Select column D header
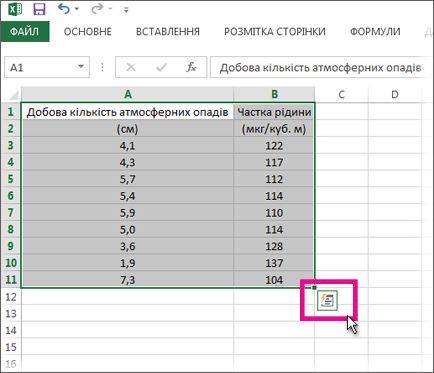Image resolution: width=434 pixels, height=373 pixels. tap(395, 94)
